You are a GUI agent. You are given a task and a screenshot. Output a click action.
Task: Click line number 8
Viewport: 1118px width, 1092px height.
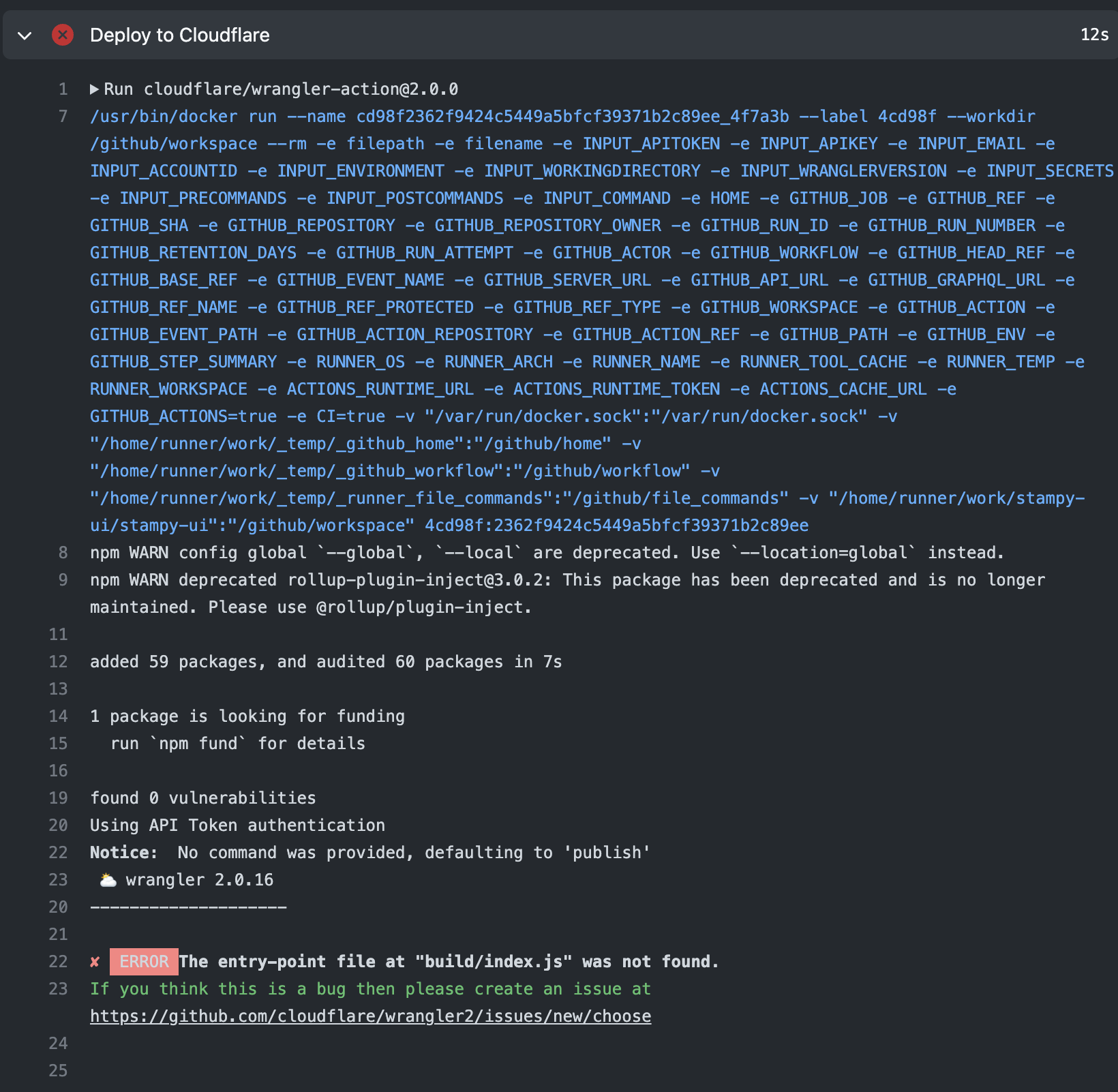tap(63, 553)
